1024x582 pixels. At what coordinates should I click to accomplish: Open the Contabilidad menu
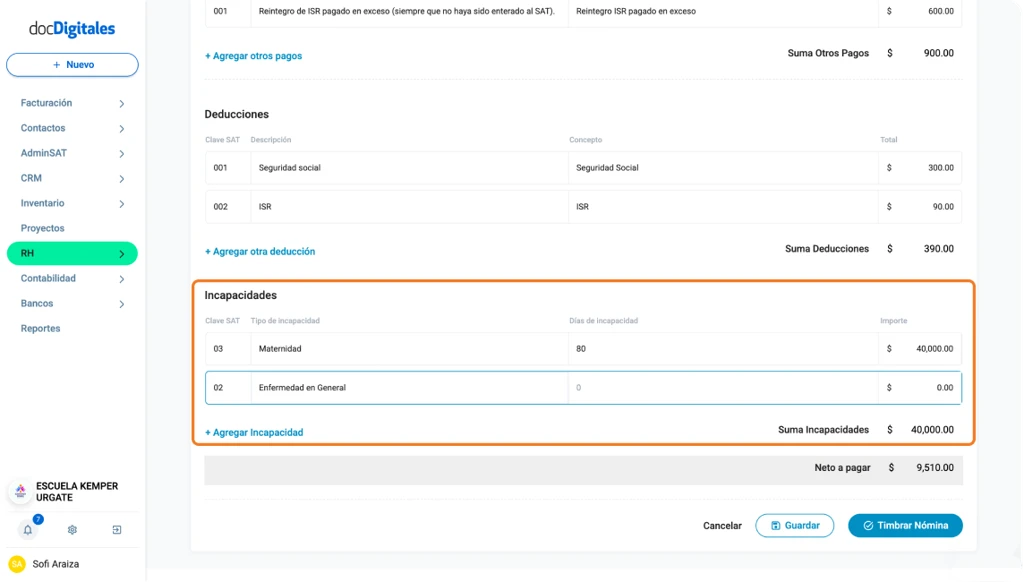pos(48,278)
